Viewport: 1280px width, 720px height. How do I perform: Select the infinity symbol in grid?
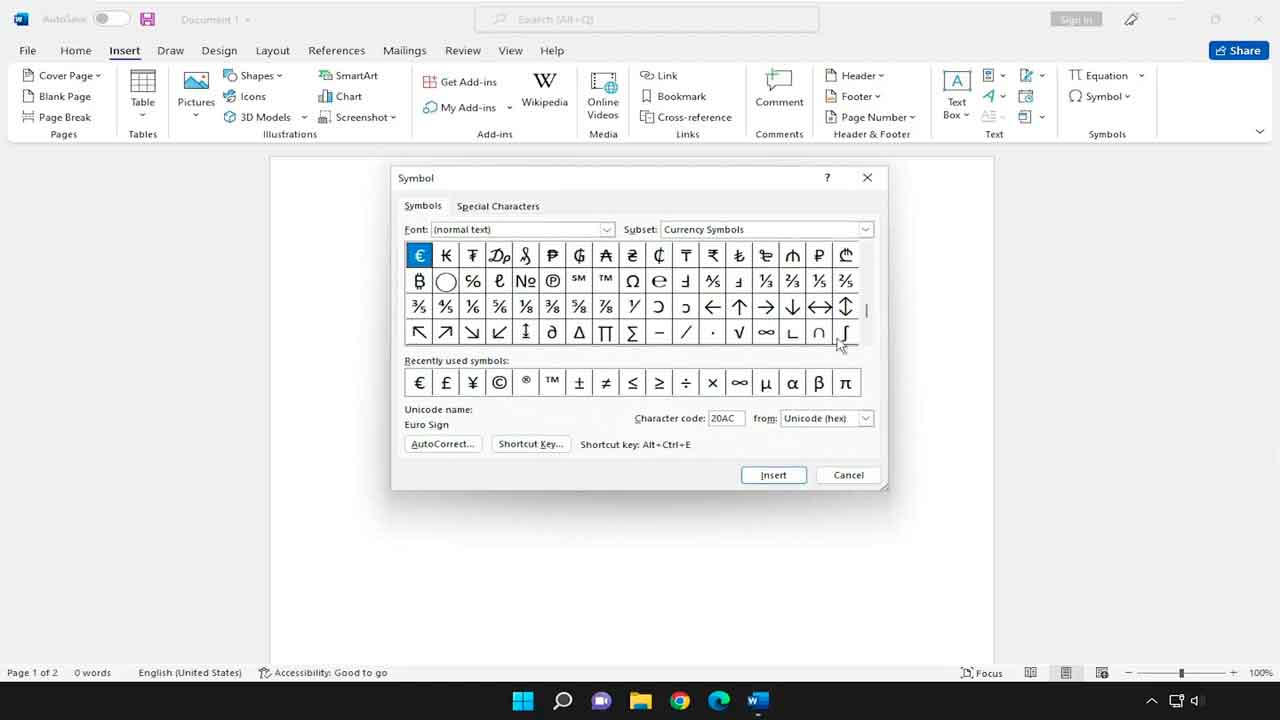pos(766,333)
